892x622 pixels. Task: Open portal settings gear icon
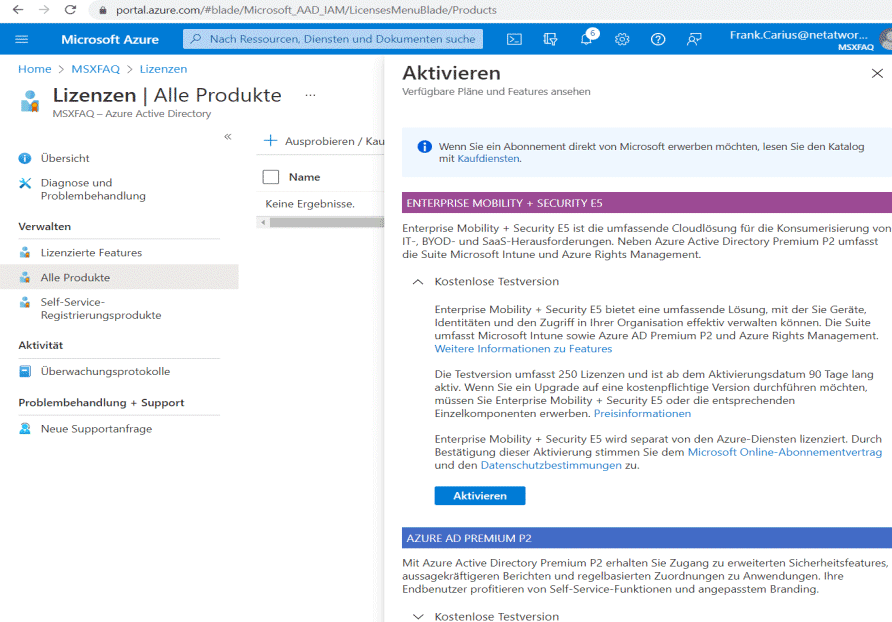pos(622,39)
